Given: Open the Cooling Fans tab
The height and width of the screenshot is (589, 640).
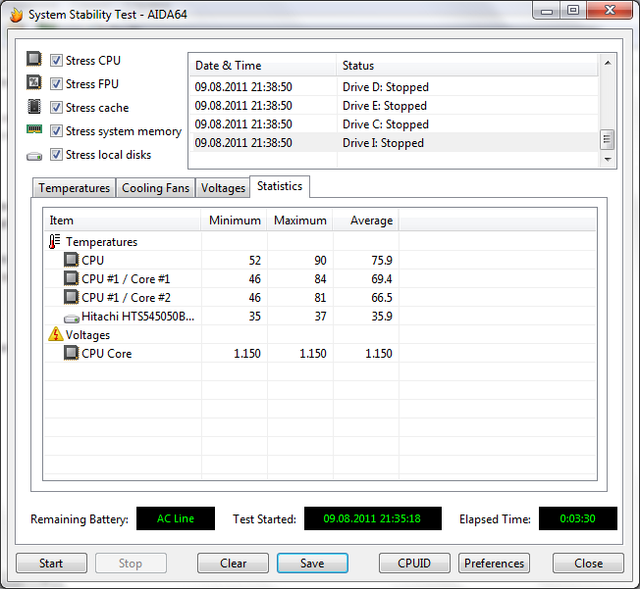Looking at the screenshot, I should point(155,188).
